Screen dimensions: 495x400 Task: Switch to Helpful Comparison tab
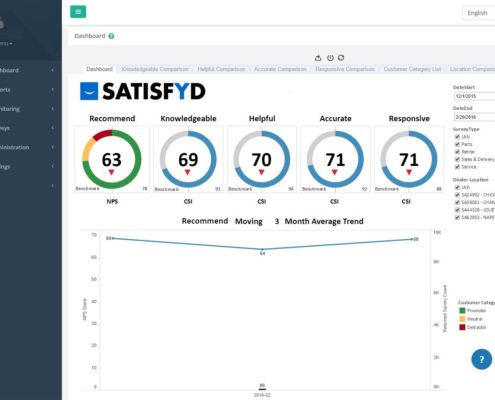221,69
